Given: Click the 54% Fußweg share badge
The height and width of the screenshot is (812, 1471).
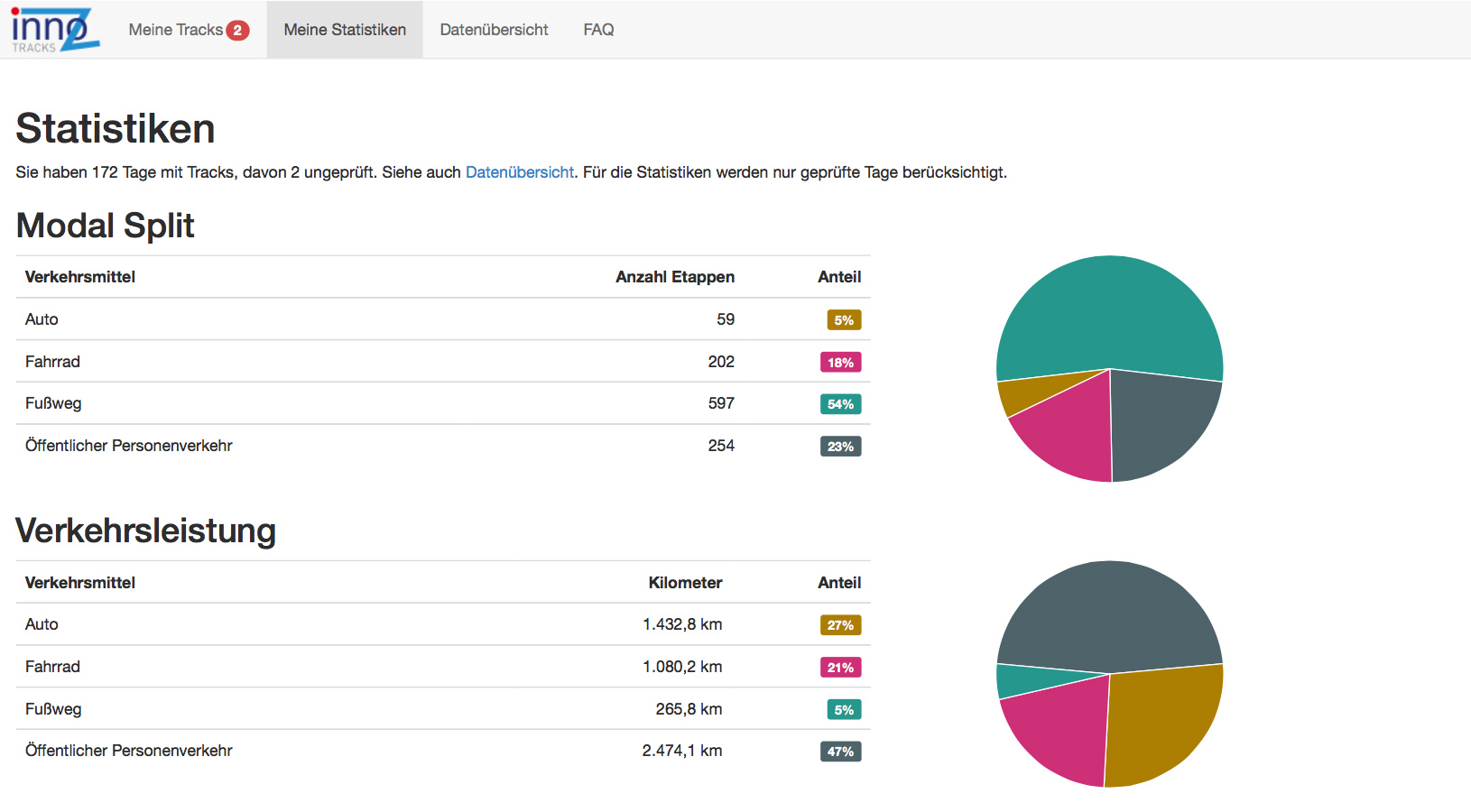Looking at the screenshot, I should click(x=840, y=404).
